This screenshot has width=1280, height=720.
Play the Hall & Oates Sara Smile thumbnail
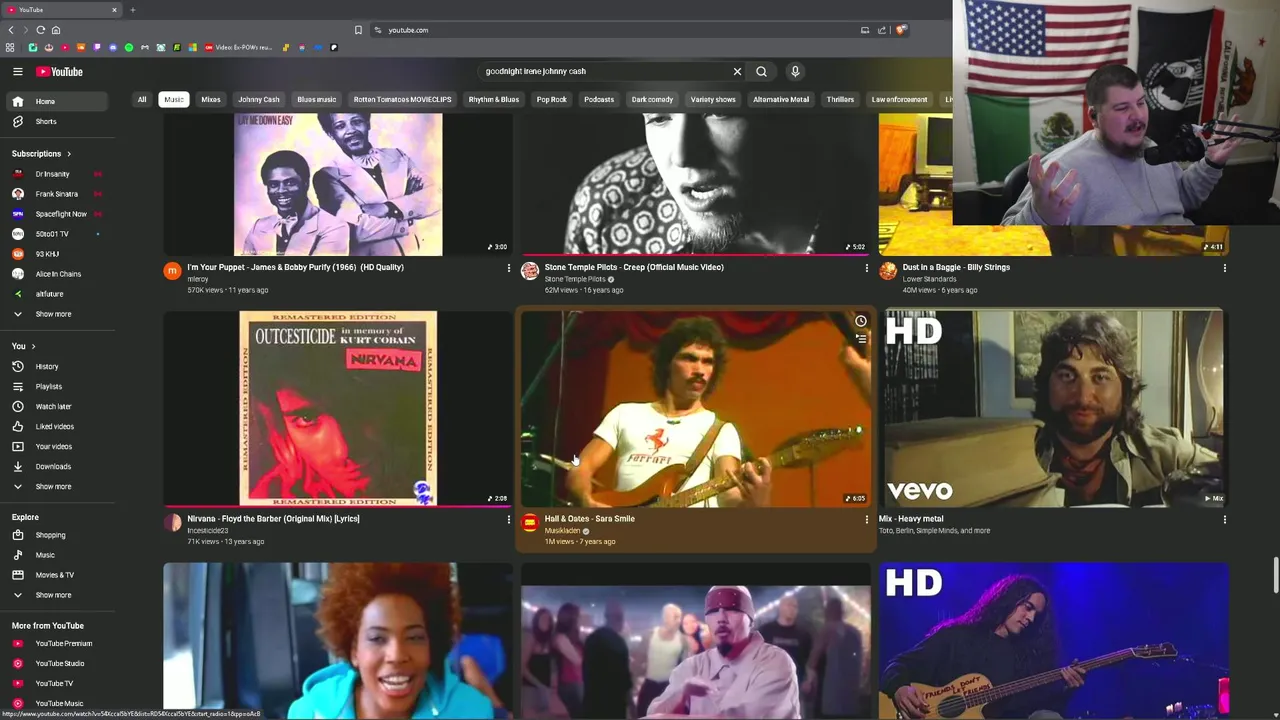pyautogui.click(x=696, y=409)
